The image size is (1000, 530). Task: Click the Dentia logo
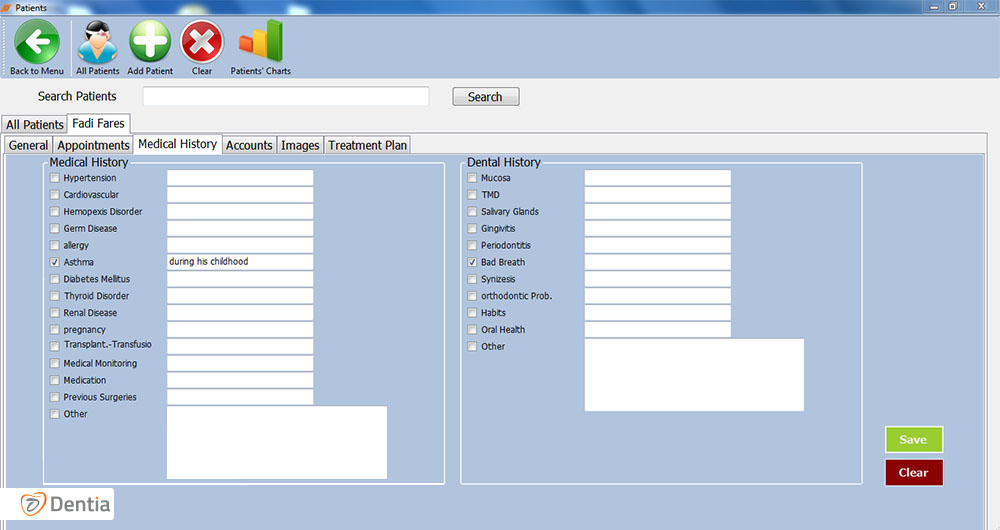[67, 504]
